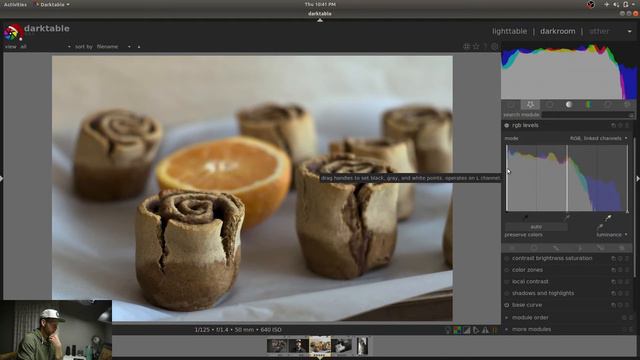Show the active modules group
Image resolution: width=640 pixels, height=360 pixels.
[x=511, y=105]
